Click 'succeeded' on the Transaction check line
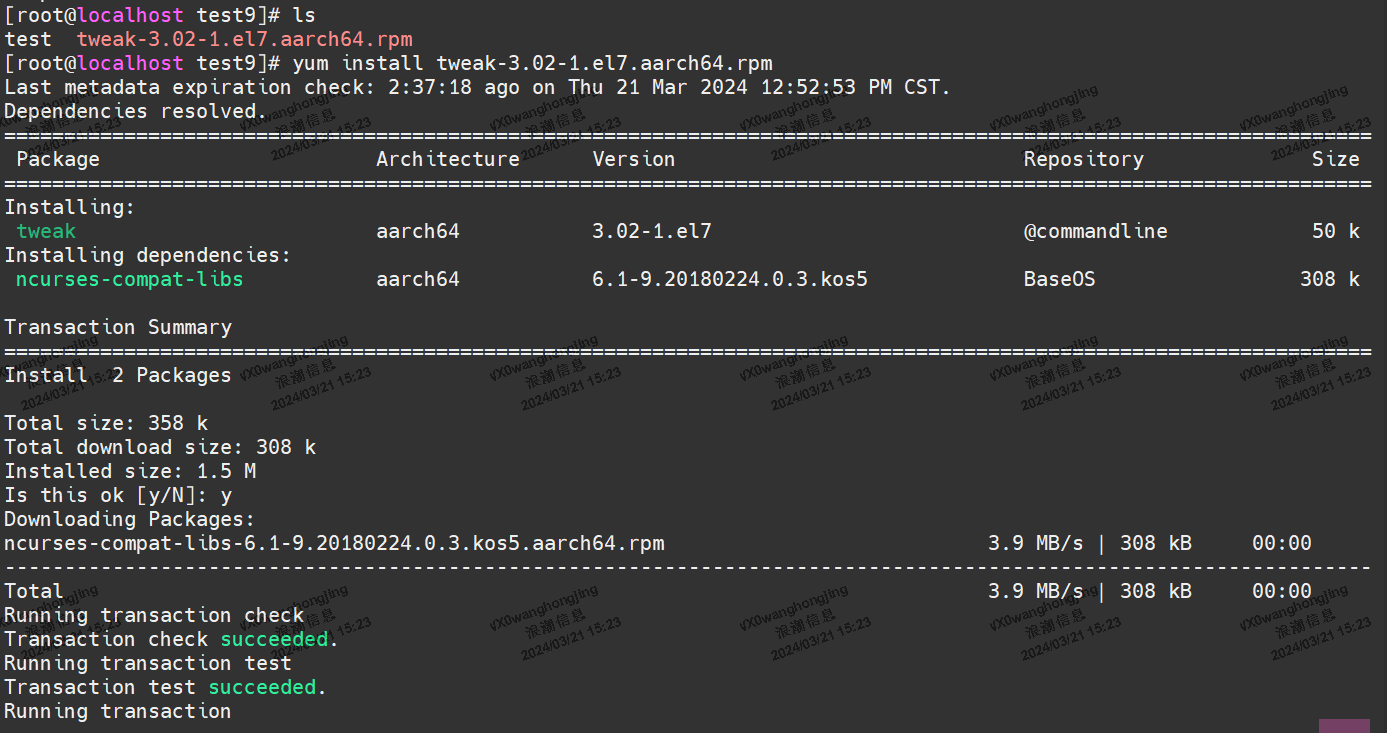The height and width of the screenshot is (733, 1387). click(275, 639)
